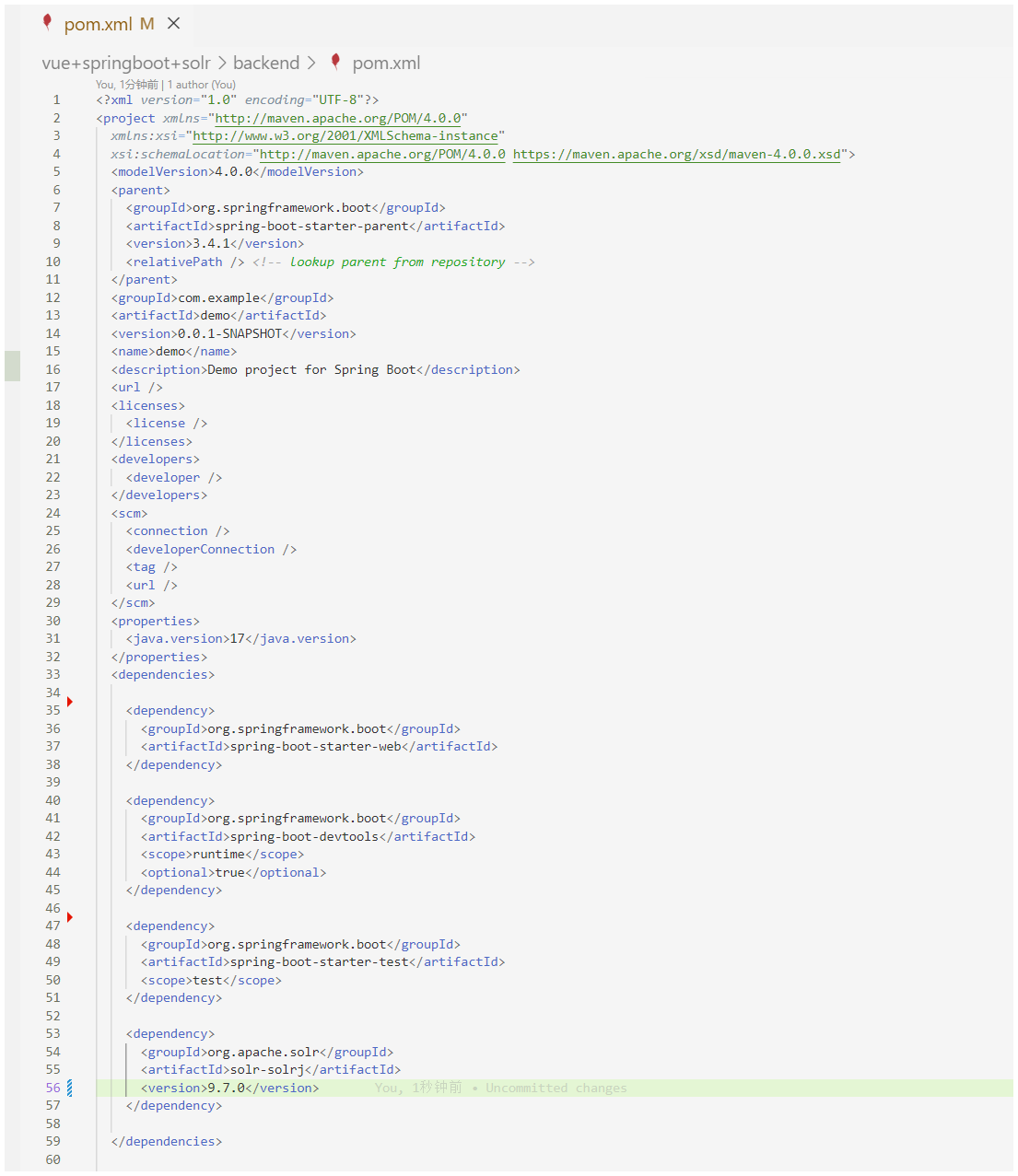Screen dimensions: 1018x1176
Task: Click the "1 author (You)" code lens
Action: tap(202, 85)
